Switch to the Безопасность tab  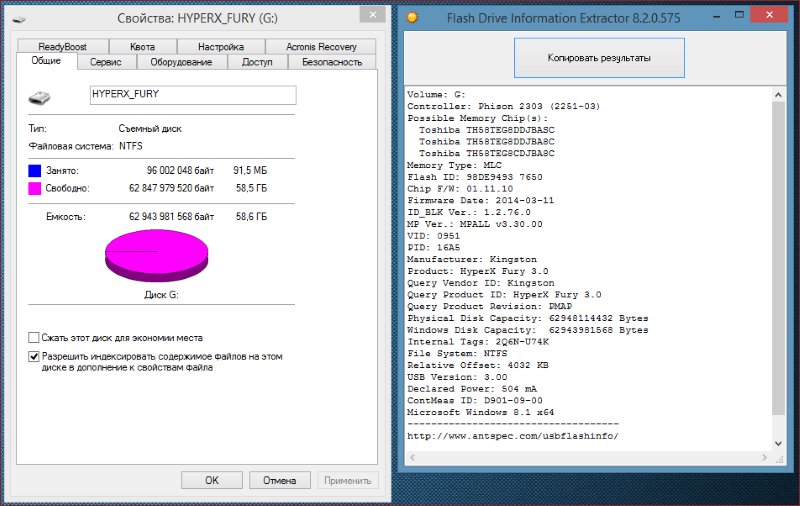click(332, 62)
